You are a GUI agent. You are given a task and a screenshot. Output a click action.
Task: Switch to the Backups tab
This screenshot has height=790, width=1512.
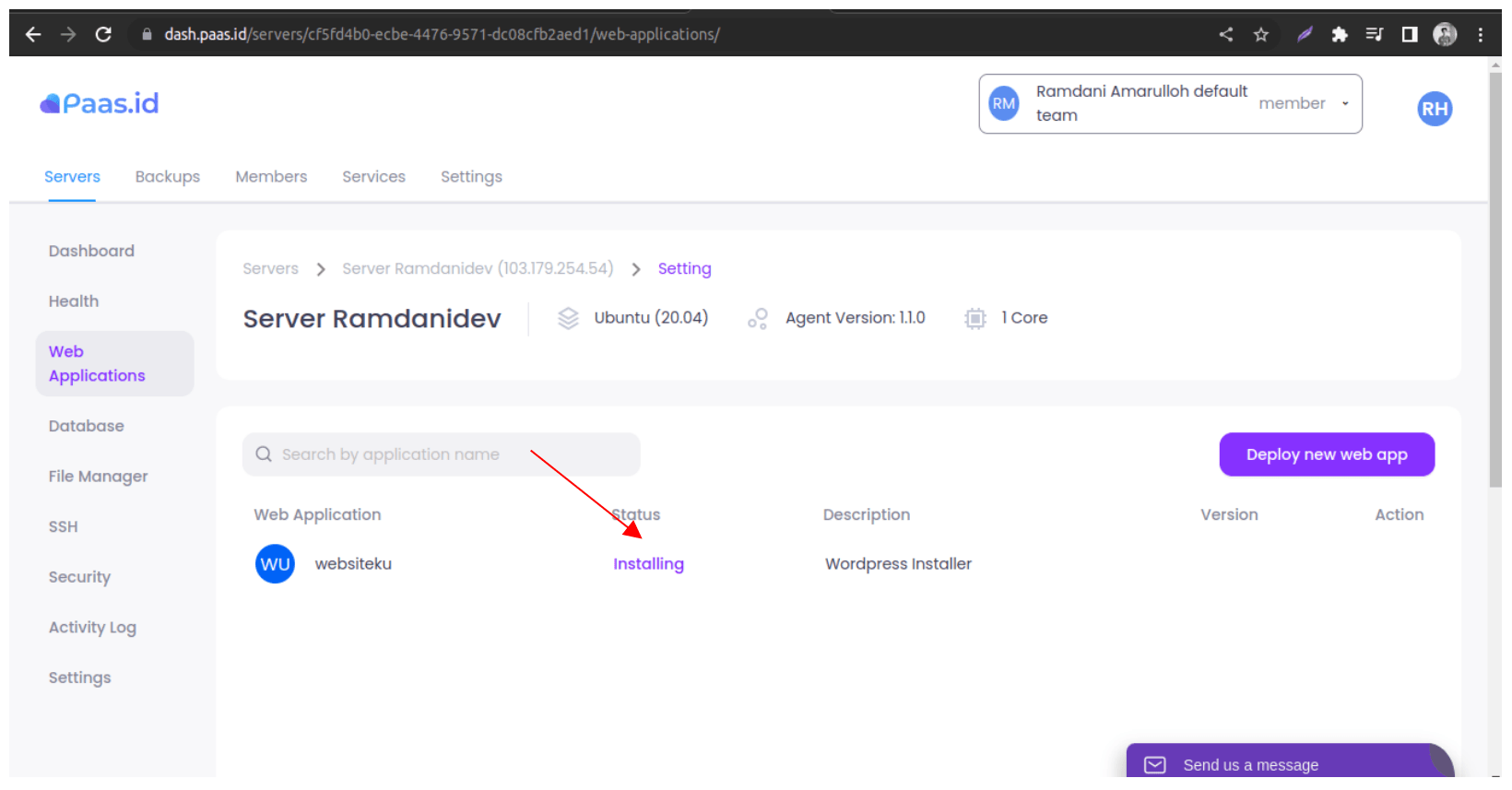click(x=167, y=176)
